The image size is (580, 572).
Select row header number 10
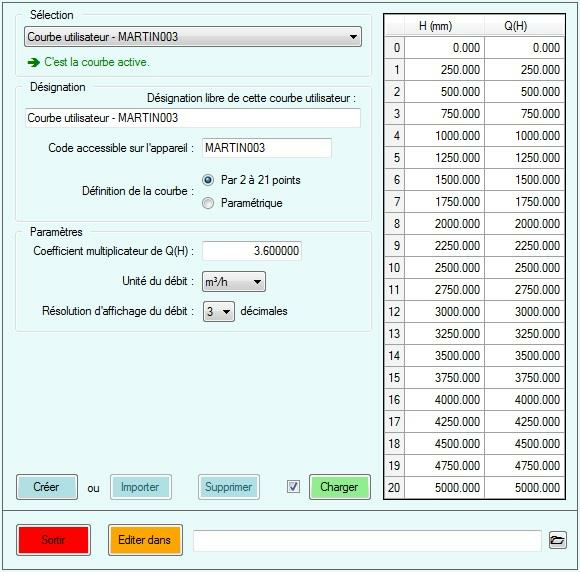pos(395,268)
